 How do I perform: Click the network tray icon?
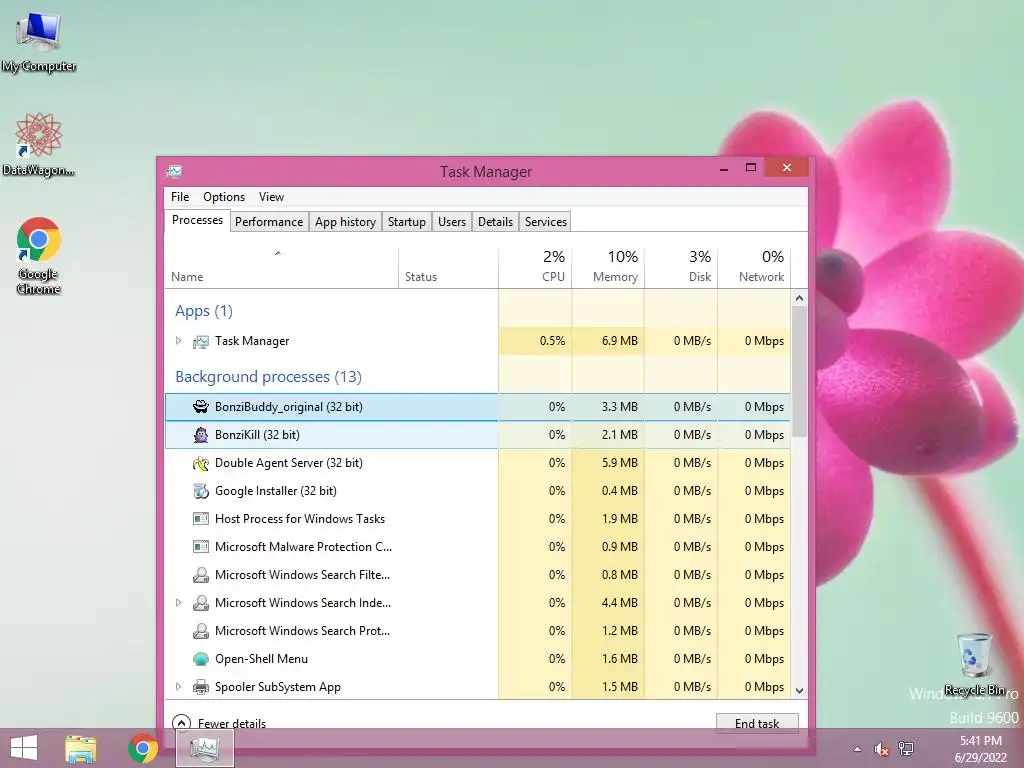(x=906, y=748)
